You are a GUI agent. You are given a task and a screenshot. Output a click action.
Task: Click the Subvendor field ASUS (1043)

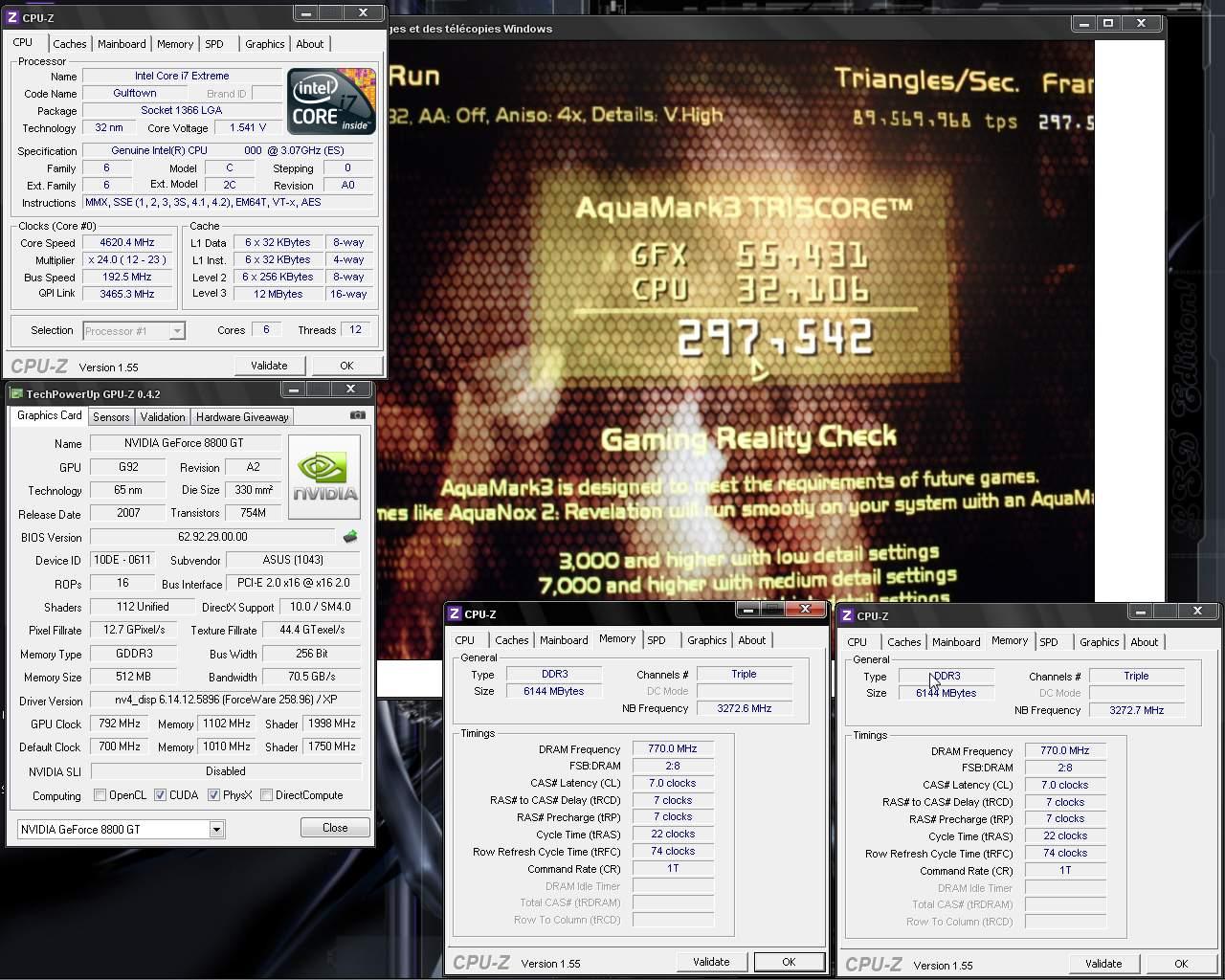(293, 561)
